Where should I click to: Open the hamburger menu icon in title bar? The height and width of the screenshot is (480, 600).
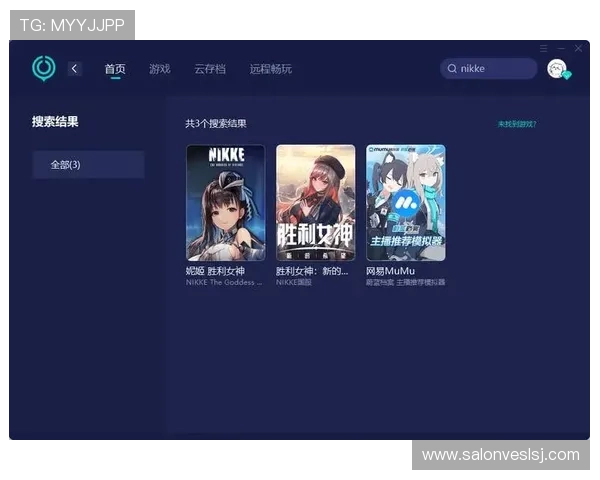[x=543, y=49]
